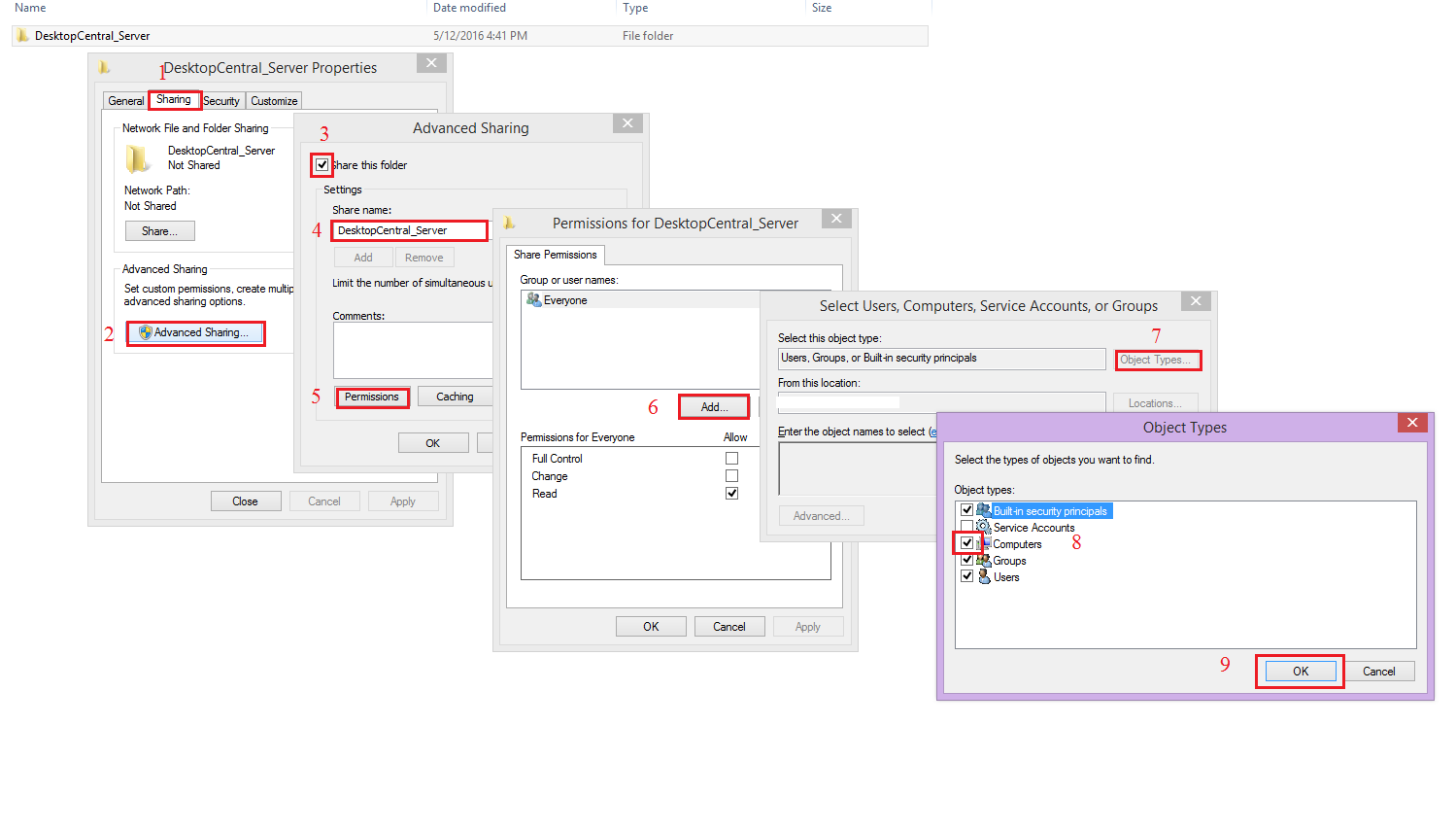This screenshot has height=829, width=1456.
Task: Click the Add button under Share name
Action: point(363,258)
